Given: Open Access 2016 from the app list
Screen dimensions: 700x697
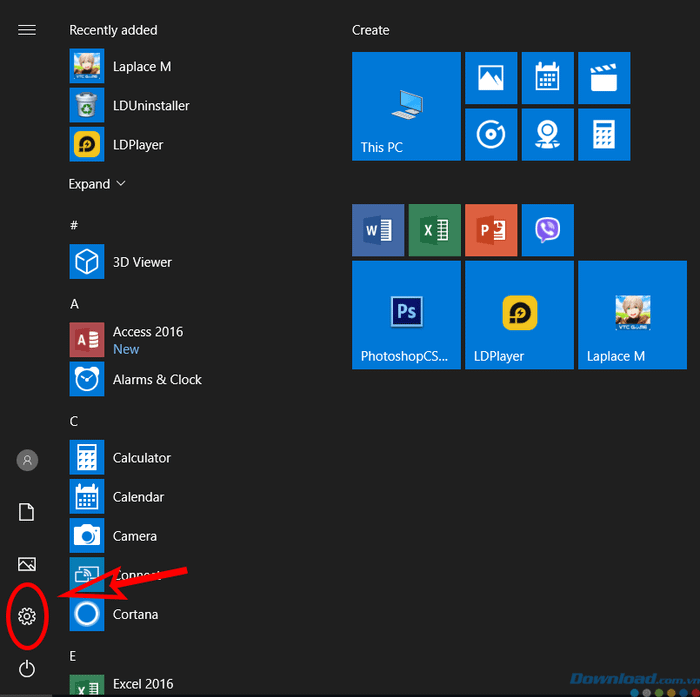Looking at the screenshot, I should pyautogui.click(x=126, y=340).
